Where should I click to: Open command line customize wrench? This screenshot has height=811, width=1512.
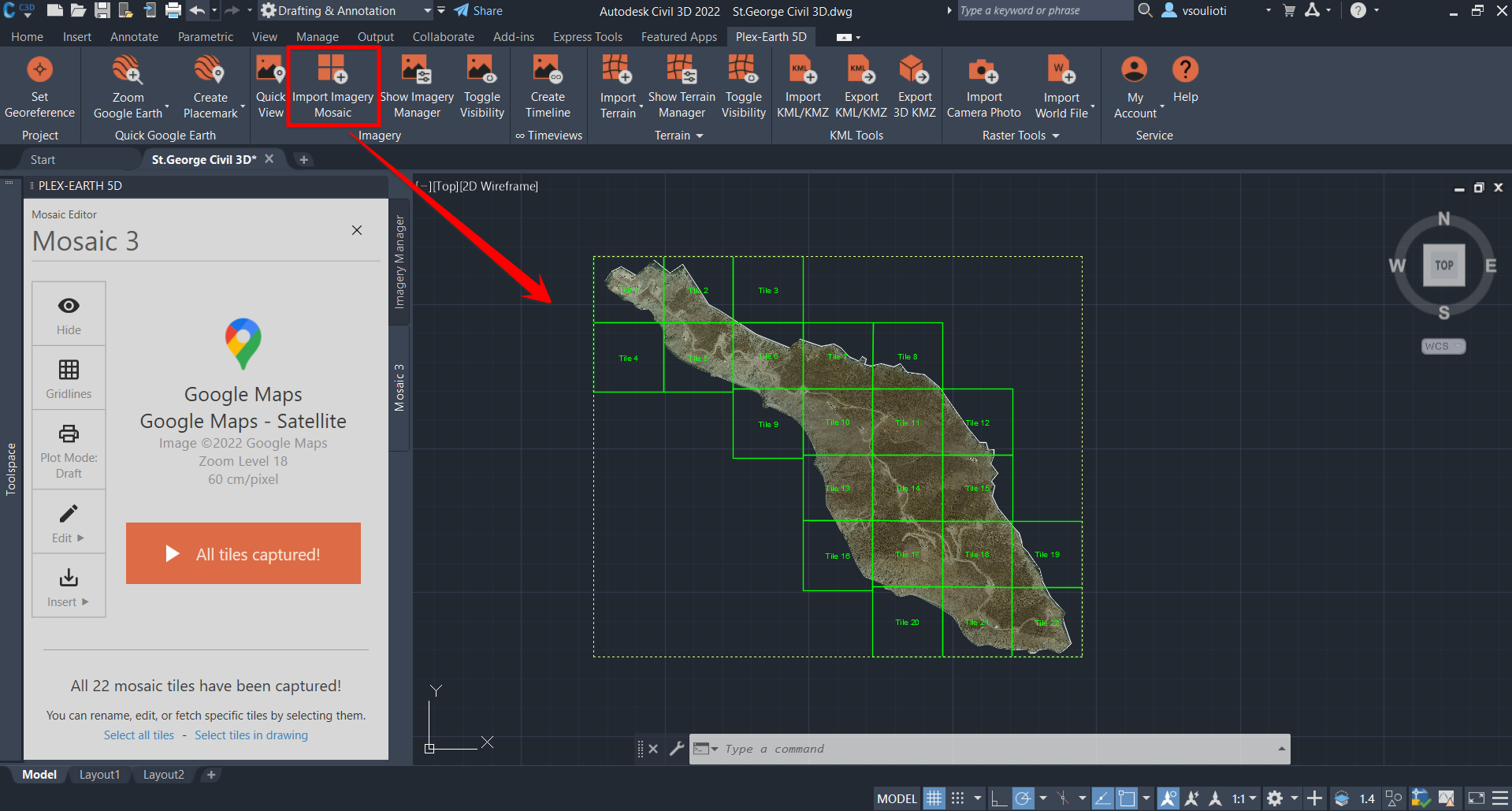point(676,749)
